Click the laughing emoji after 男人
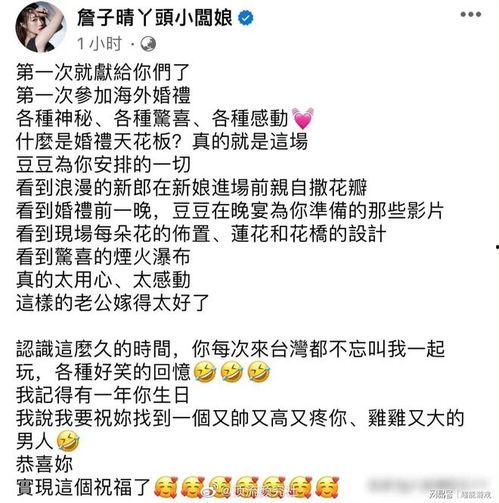This screenshot has height=503, width=499. click(x=68, y=441)
